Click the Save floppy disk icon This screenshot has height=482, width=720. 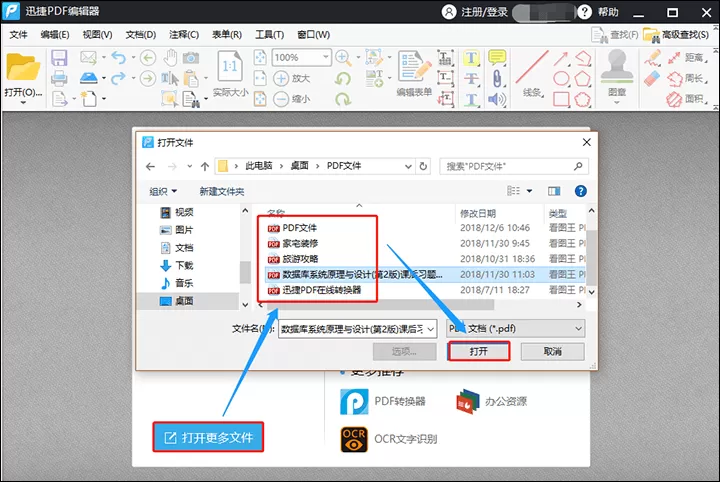(59, 58)
